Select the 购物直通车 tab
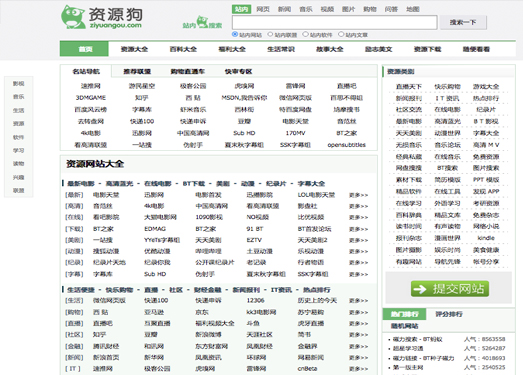The width and height of the screenshot is (523, 375). click(187, 71)
